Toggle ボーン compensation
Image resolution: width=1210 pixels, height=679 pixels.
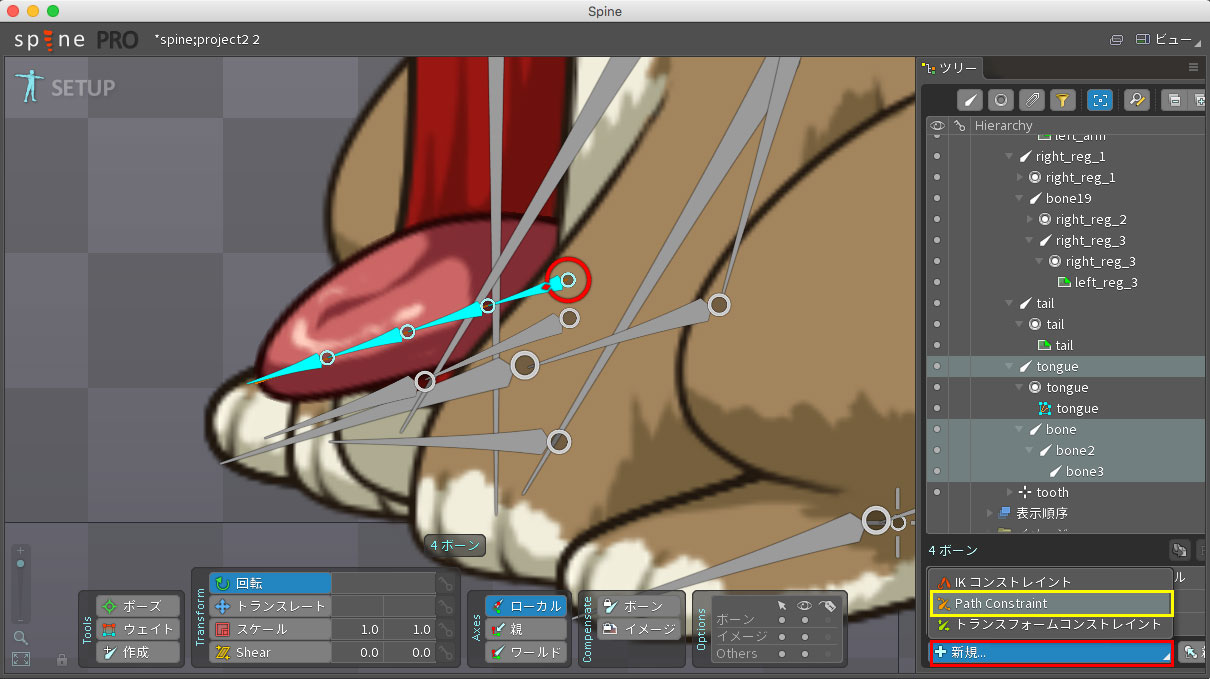[639, 606]
